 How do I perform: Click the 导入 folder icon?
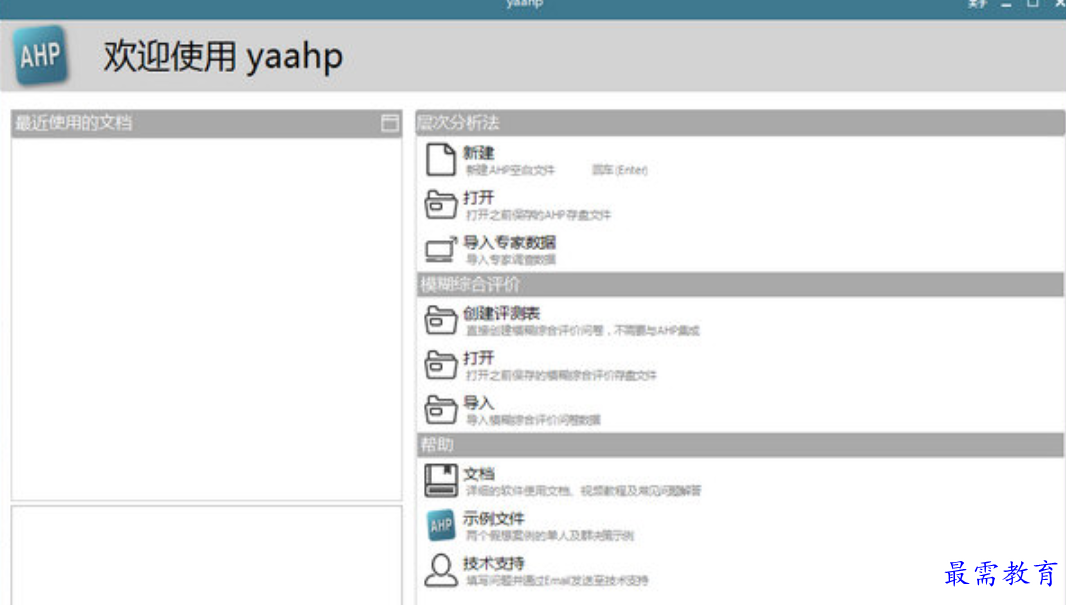click(x=441, y=409)
